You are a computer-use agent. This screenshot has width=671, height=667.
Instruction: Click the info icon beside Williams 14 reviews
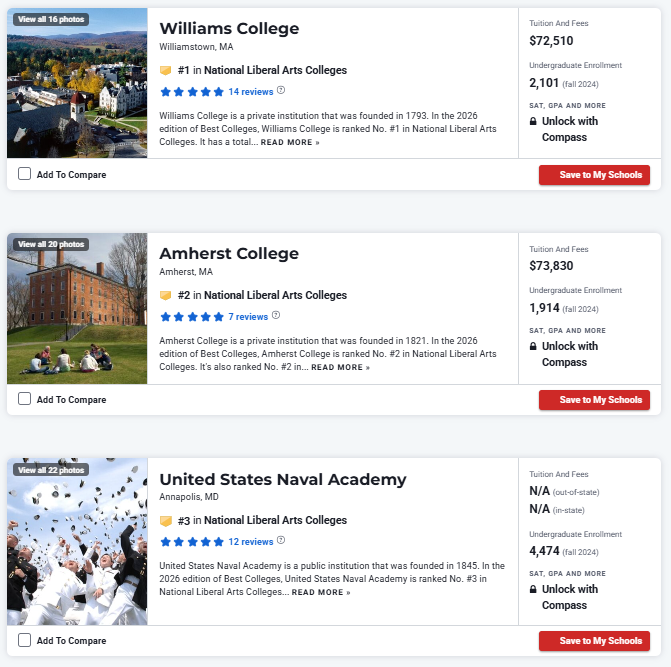click(281, 91)
